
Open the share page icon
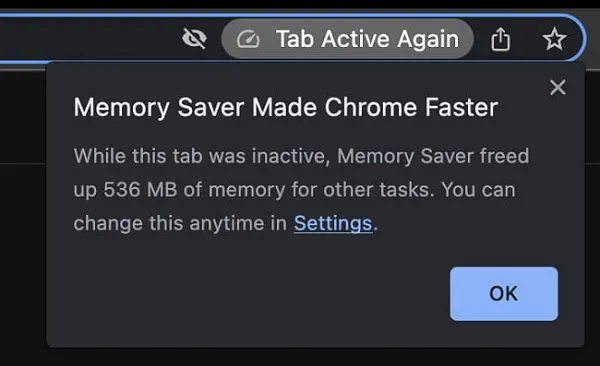tap(501, 39)
